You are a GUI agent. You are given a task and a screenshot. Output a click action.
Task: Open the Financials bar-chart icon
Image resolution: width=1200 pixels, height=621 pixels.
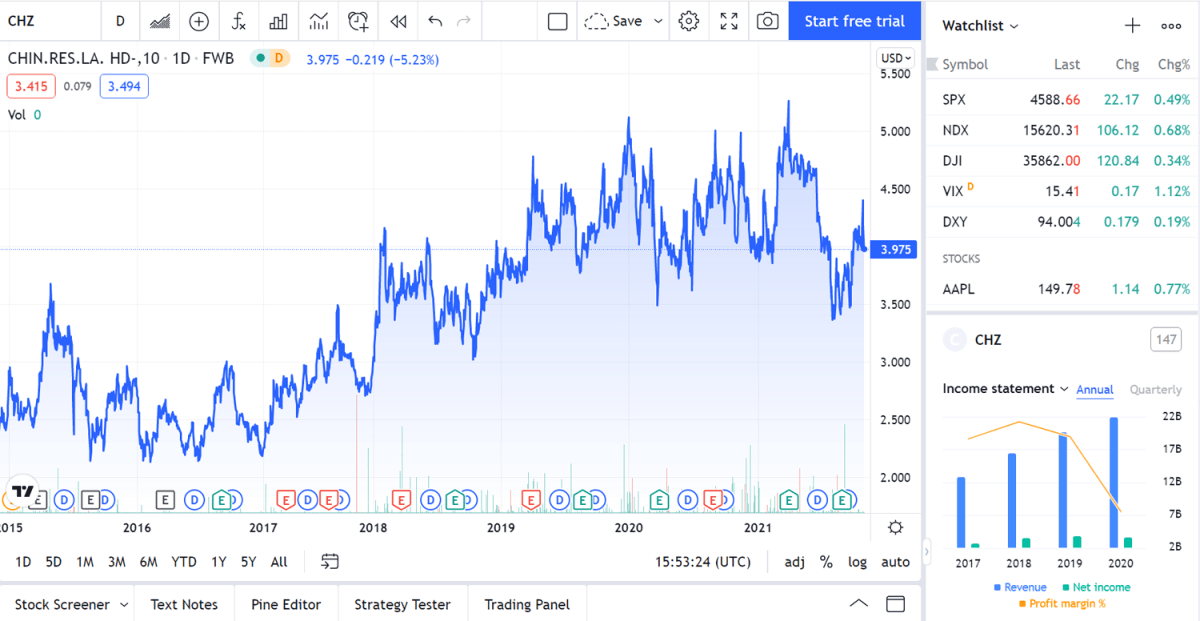(x=279, y=21)
